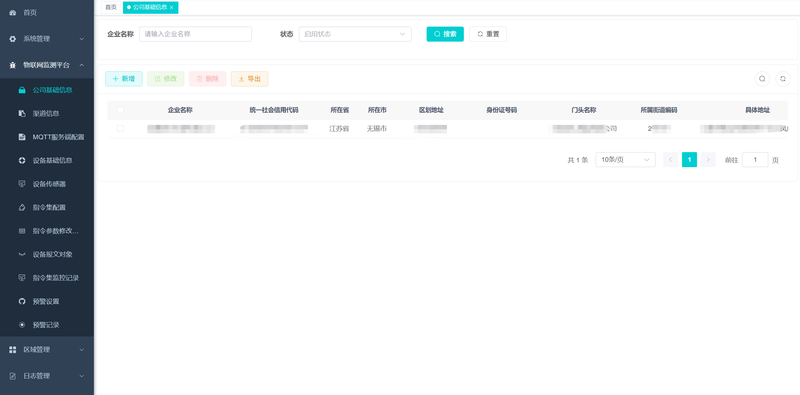This screenshot has width=800, height=395.
Task: Go to next page arrow in pagination
Action: (x=708, y=160)
